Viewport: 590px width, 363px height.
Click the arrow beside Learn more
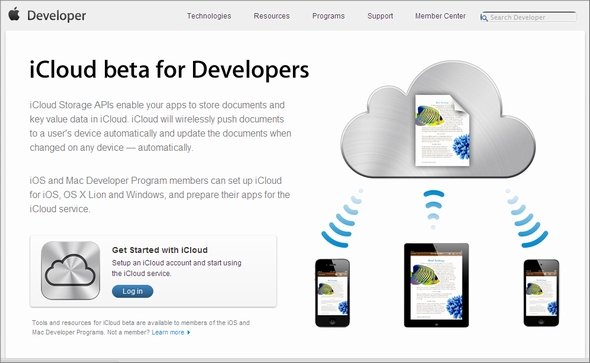coord(189,333)
